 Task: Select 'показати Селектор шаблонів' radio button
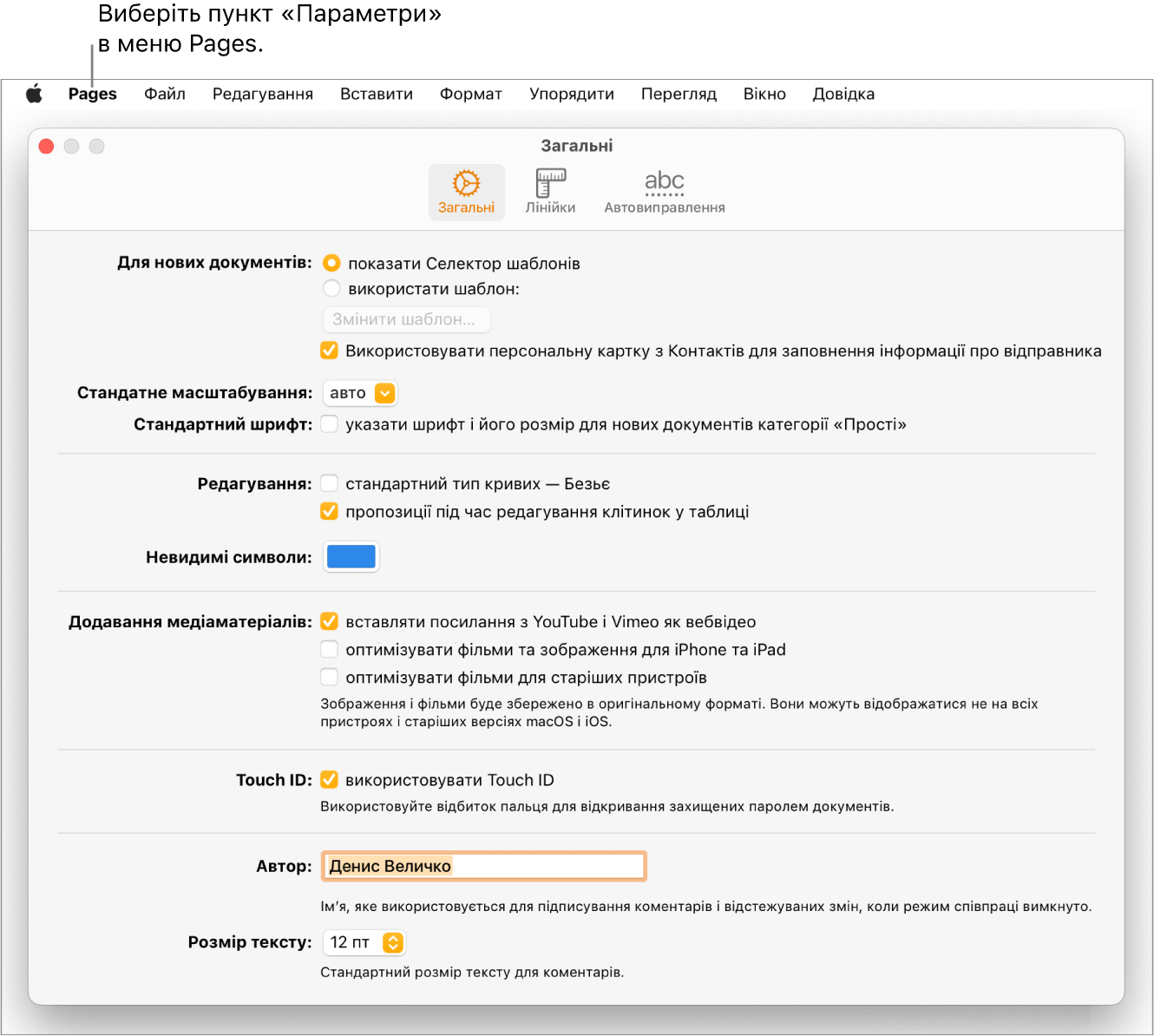pos(331,263)
